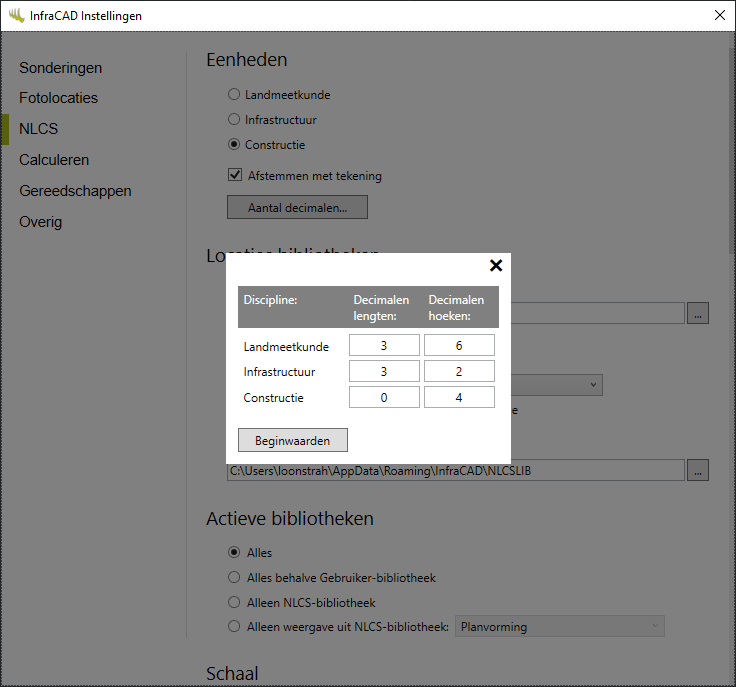The image size is (736, 687).
Task: Select Alles behalve Gebruiker-bibliotheek option
Action: 234,578
